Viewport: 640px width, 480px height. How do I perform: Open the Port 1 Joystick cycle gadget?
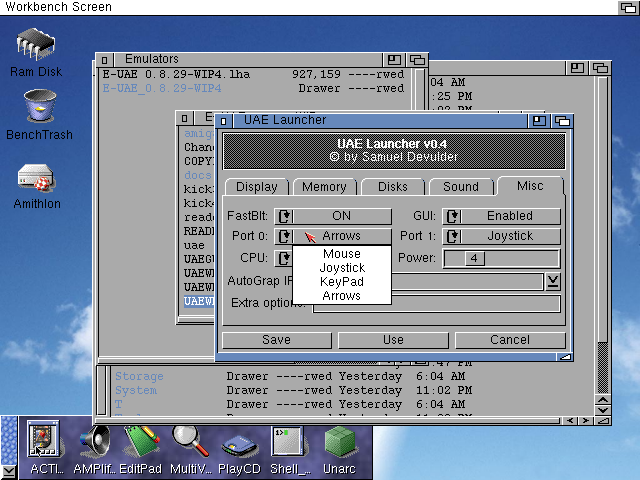click(501, 236)
